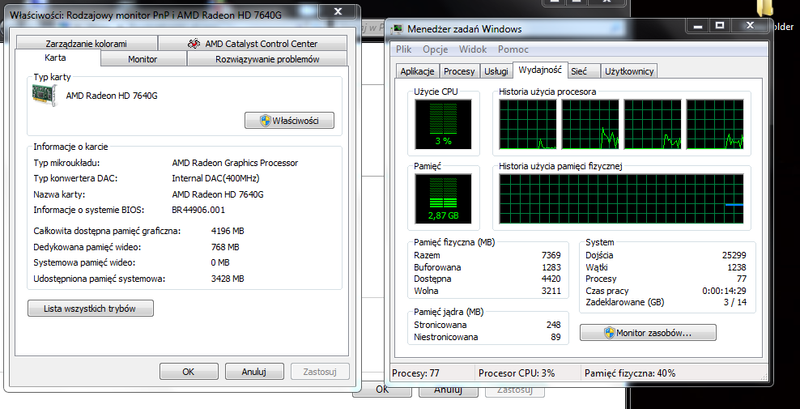Click the CPU usage 3 % gauge
The height and width of the screenshot is (409, 800).
click(x=443, y=124)
